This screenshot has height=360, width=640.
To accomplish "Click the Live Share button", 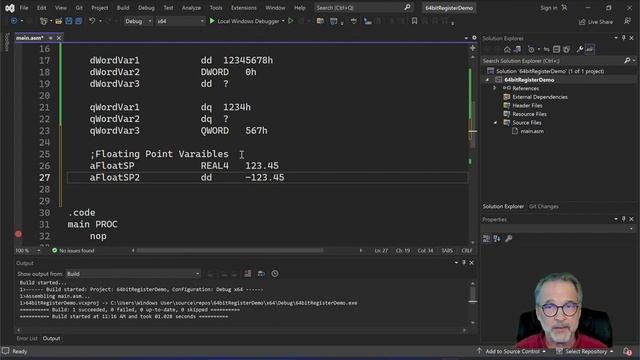I will click(x=596, y=22).
